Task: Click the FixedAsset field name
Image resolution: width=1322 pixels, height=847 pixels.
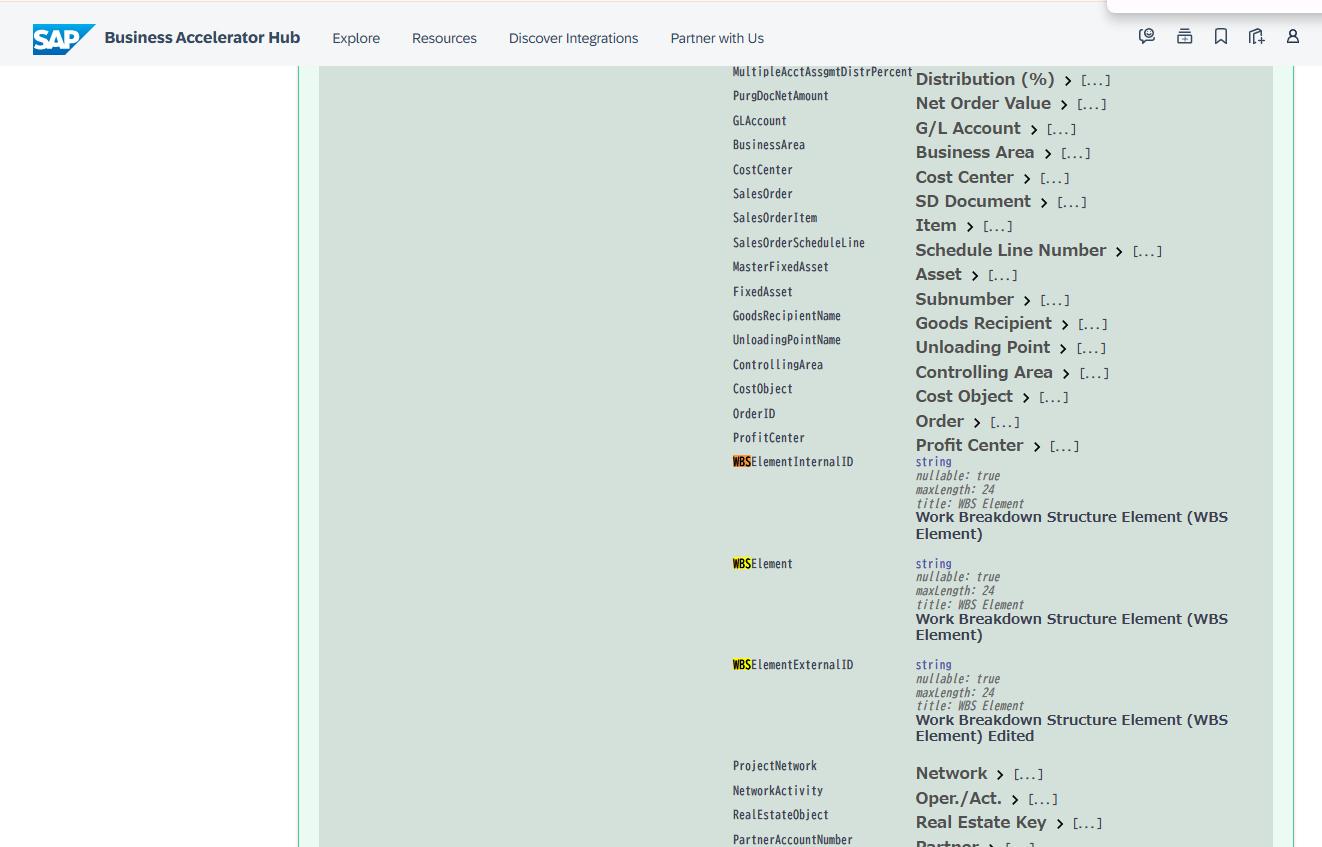Action: [x=763, y=292]
